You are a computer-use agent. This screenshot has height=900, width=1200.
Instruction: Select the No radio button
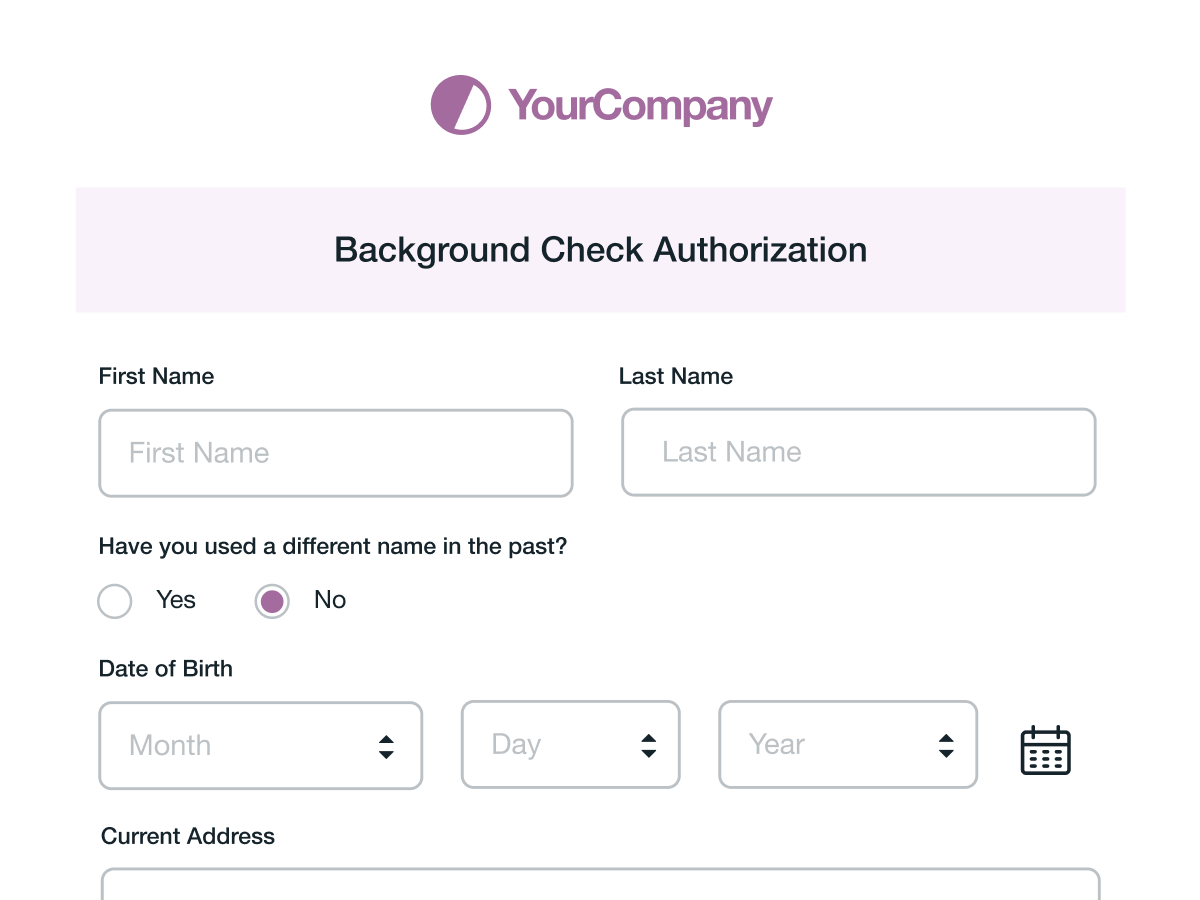click(x=272, y=600)
